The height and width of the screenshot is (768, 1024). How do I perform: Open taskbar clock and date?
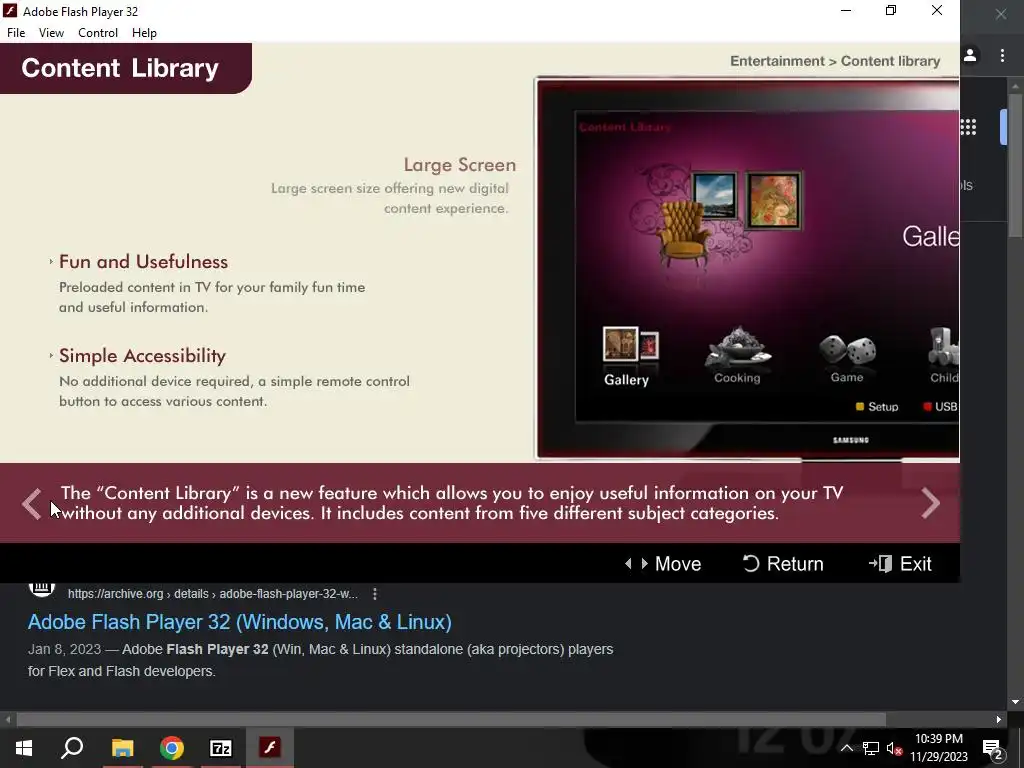tap(938, 748)
